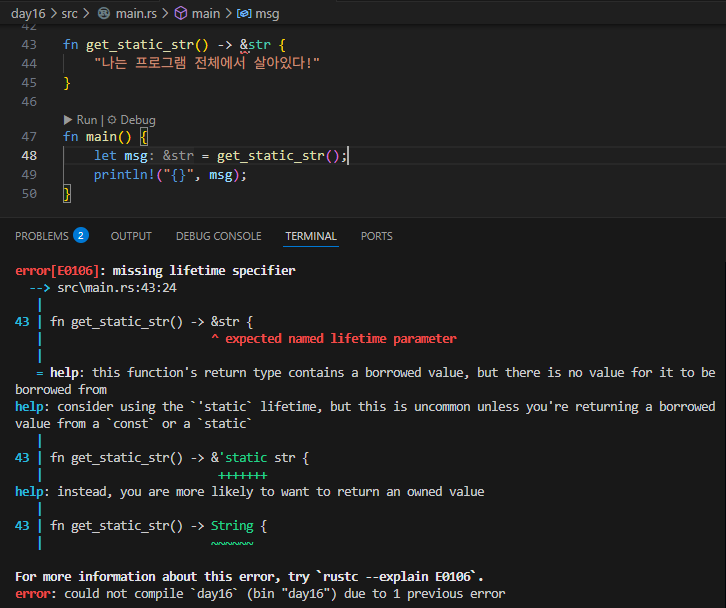The image size is (726, 608).
Task: Open the PROBLEMS panel tab
Action: (x=42, y=236)
